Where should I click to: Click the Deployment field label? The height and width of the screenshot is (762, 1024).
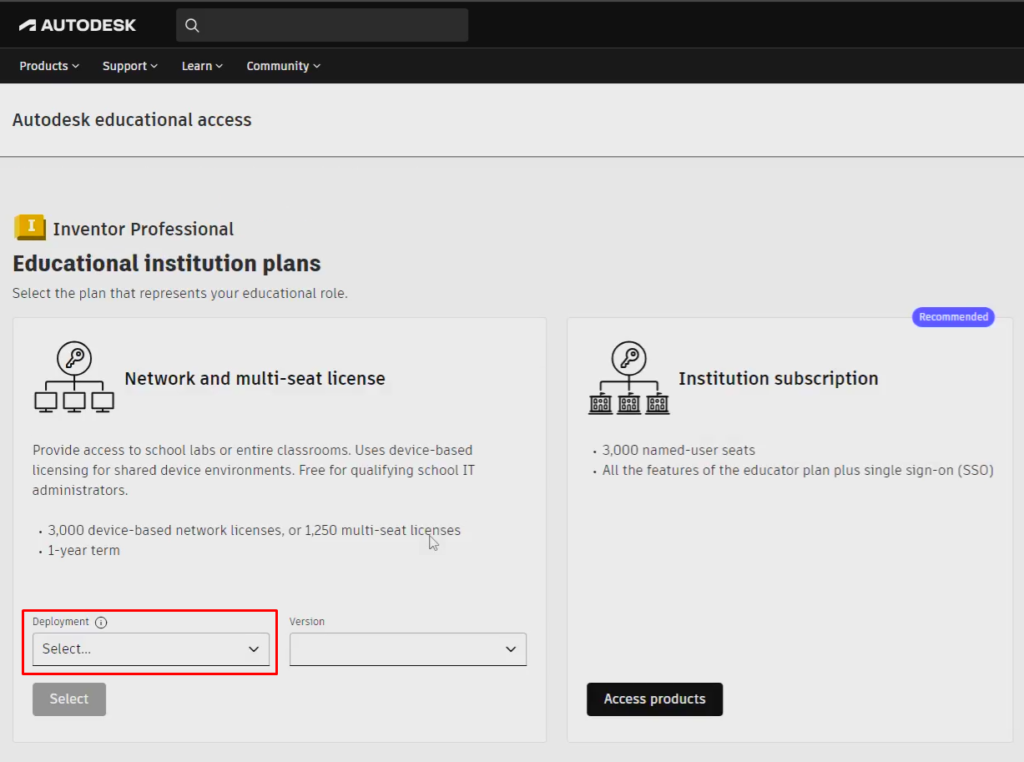pyautogui.click(x=61, y=622)
